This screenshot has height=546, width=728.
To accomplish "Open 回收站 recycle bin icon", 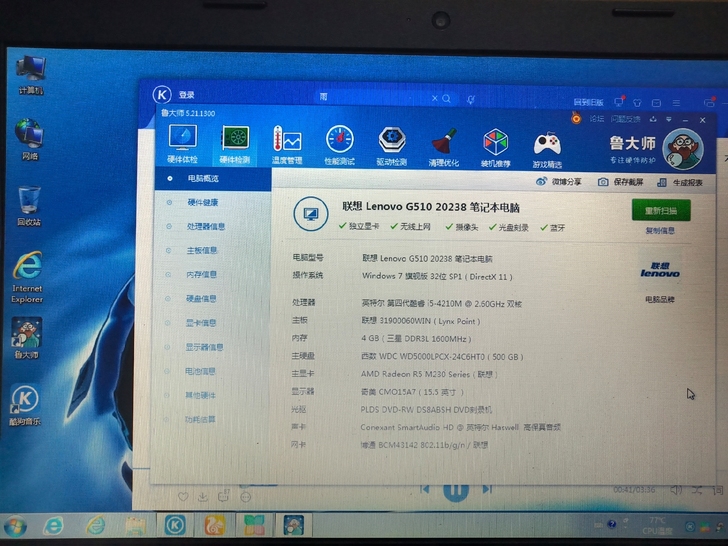I will coord(29,206).
